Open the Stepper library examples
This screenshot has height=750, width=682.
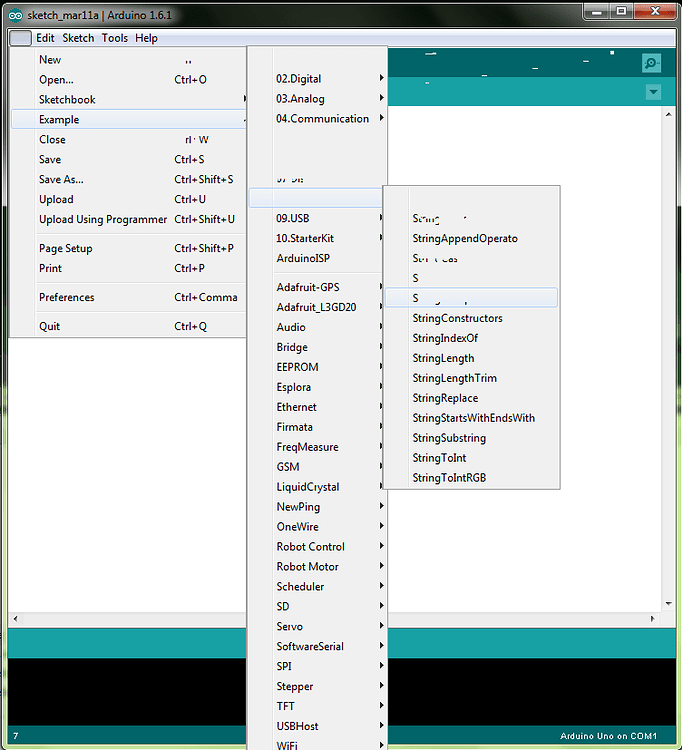[318, 686]
